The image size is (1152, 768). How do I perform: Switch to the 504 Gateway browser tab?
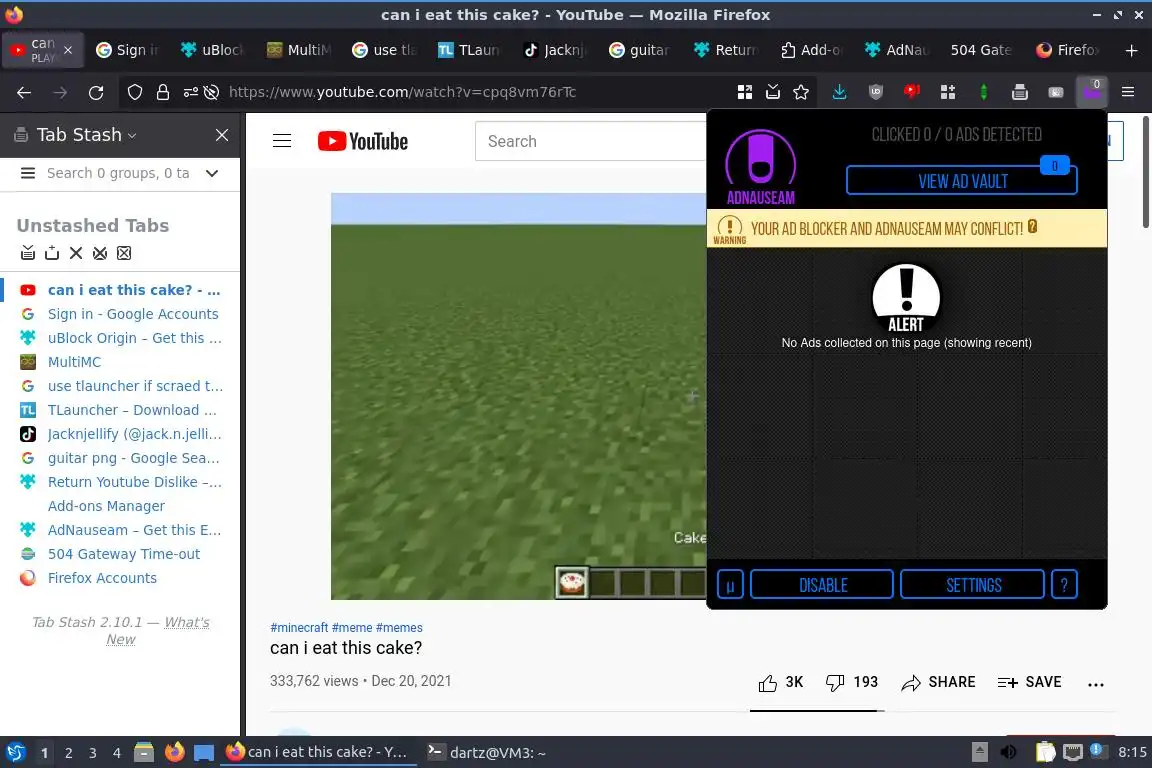coord(981,50)
